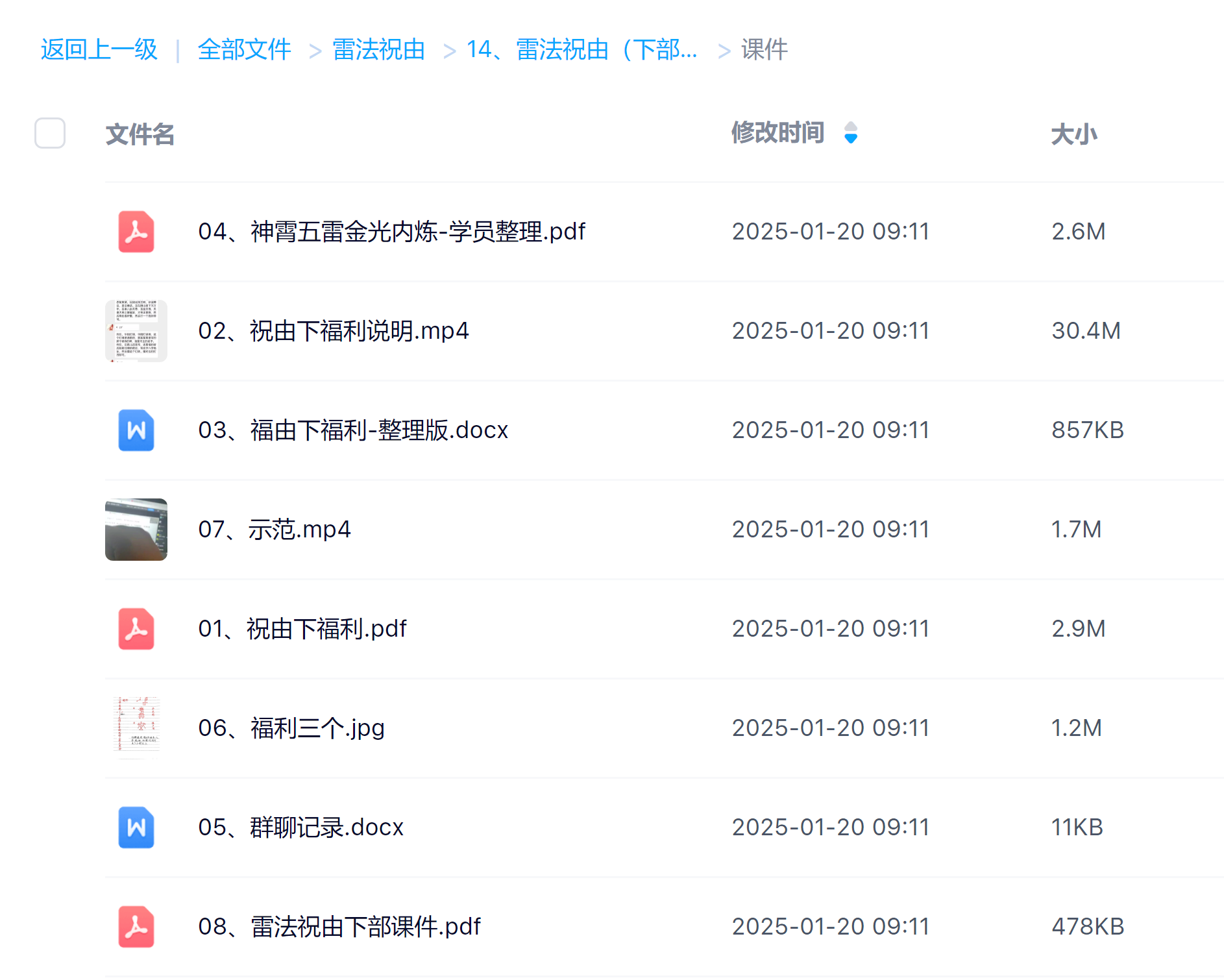Click Word icon for 03、福由下福利-整理版.docx

coord(136,430)
